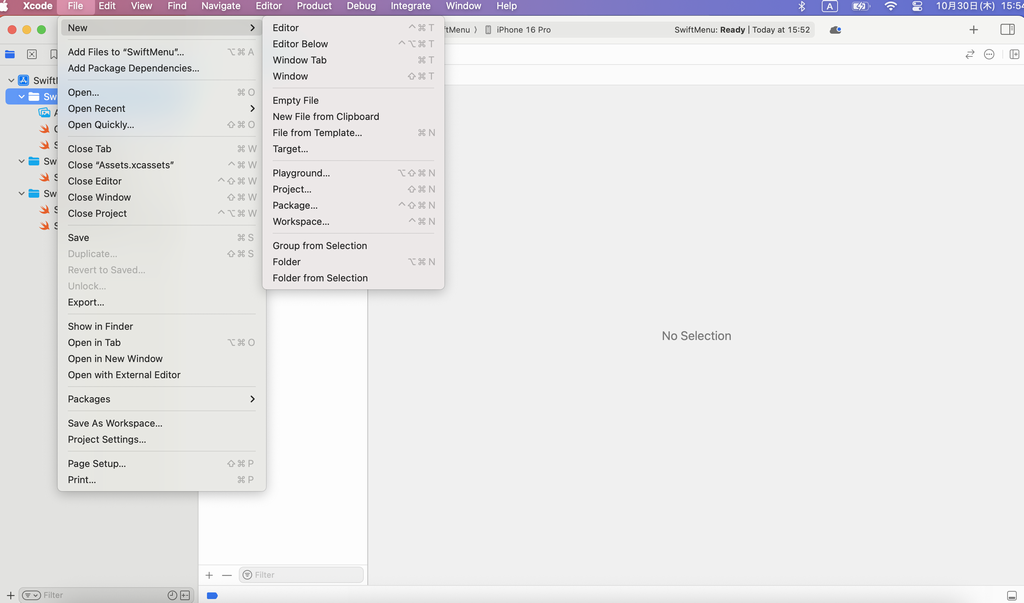Toggle the inspector panel on the right
The width and height of the screenshot is (1024, 603).
tap(1007, 30)
